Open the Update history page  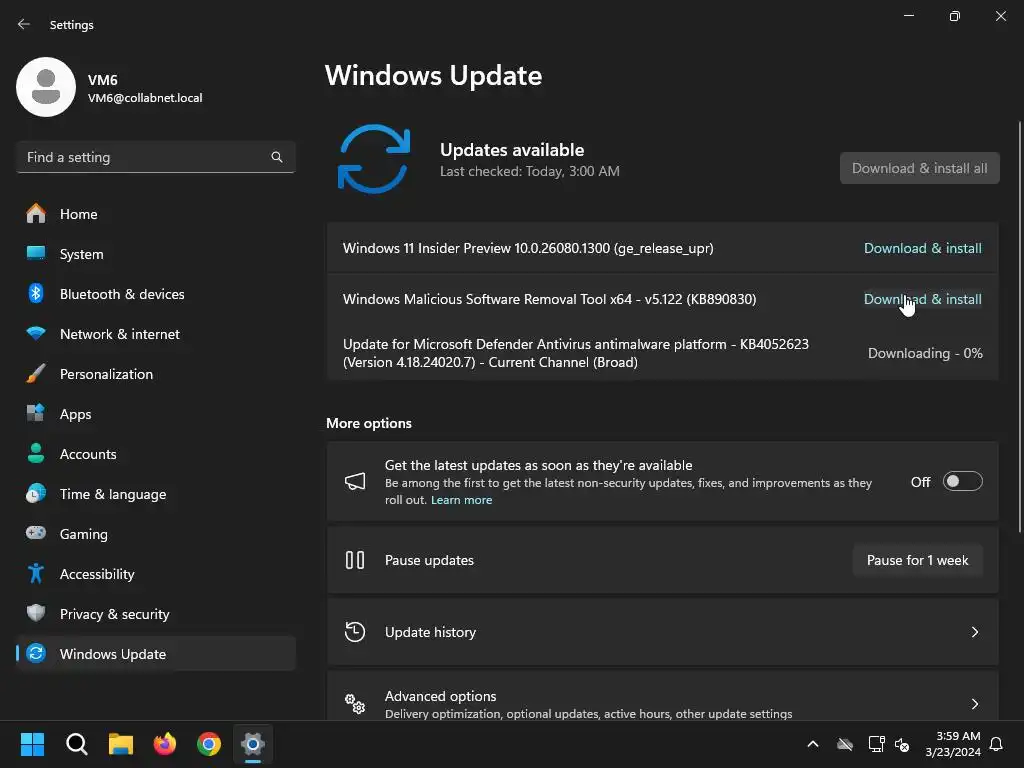[x=662, y=632]
